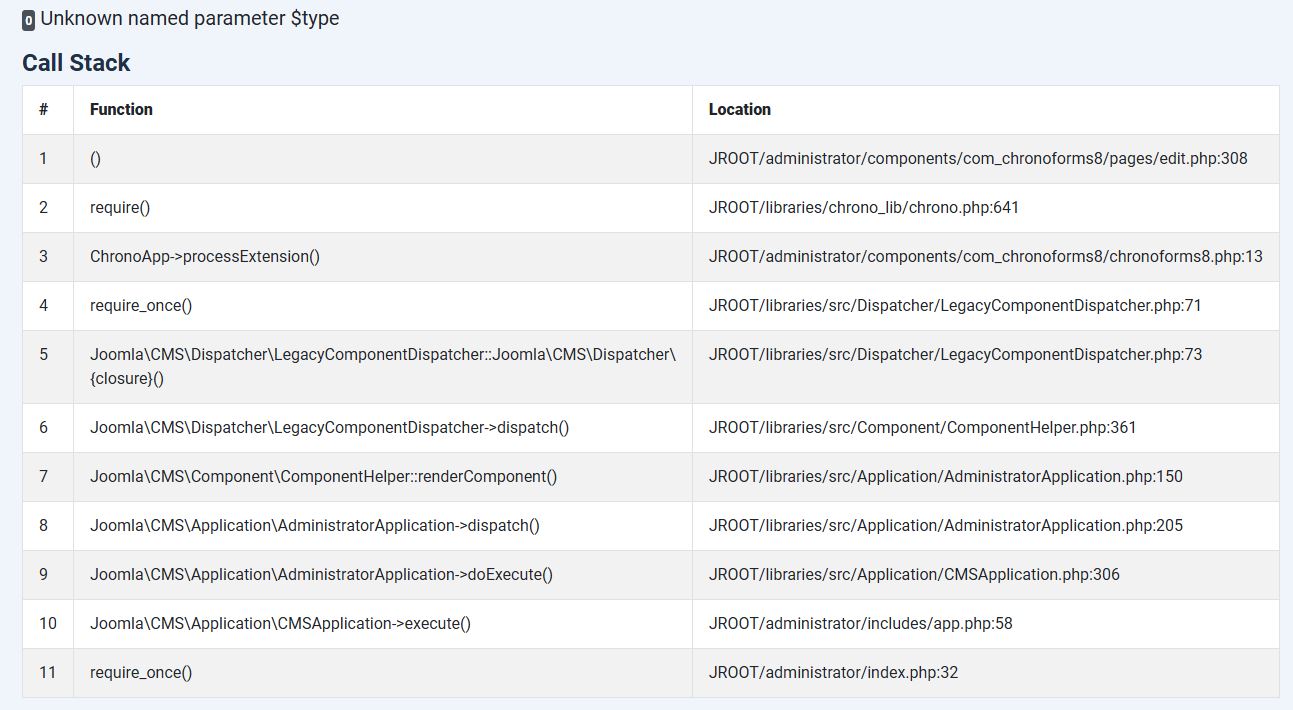Click the ComponentHelper.php:361 location cell
1293x710 pixels.
tap(922, 427)
